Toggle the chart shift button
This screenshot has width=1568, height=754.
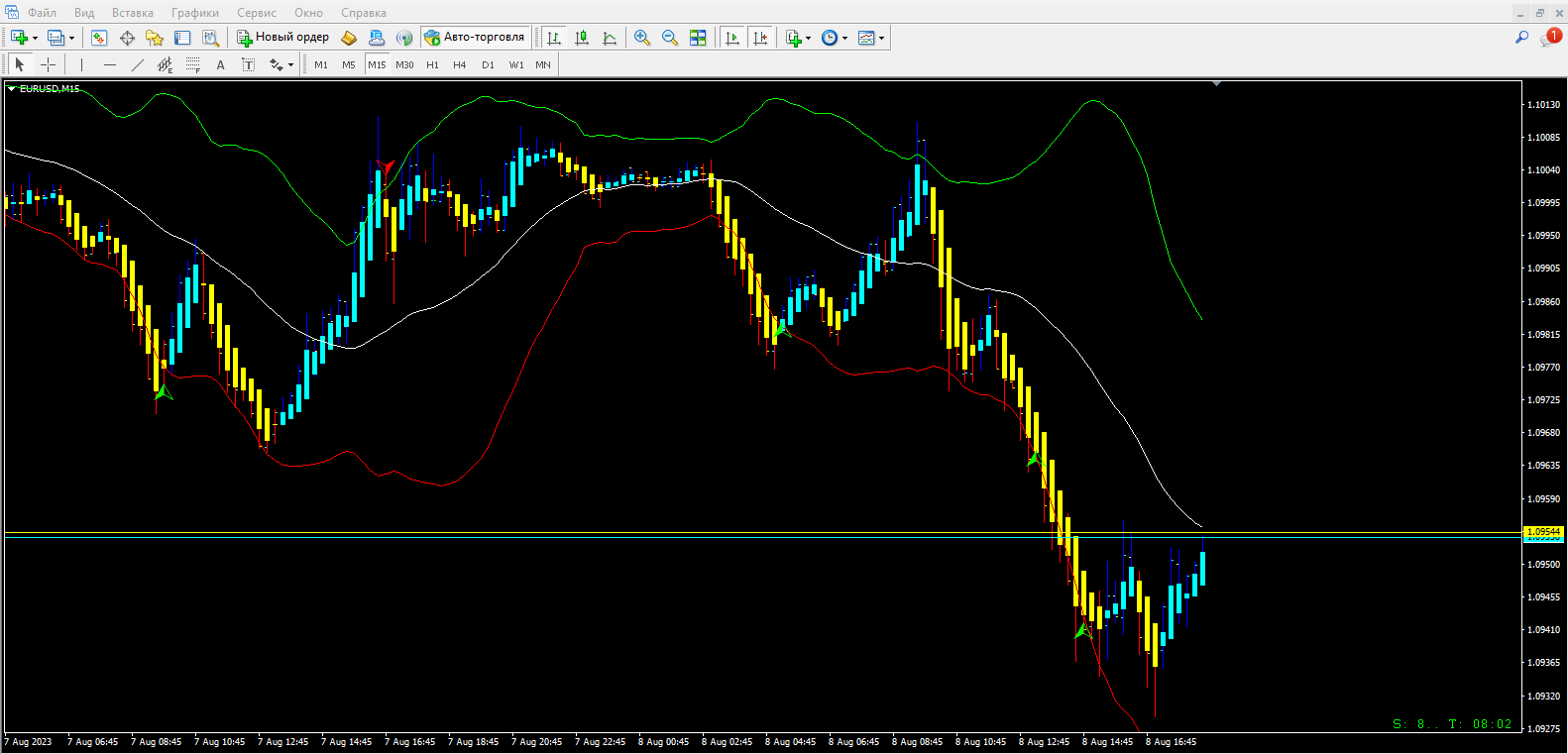(x=760, y=38)
